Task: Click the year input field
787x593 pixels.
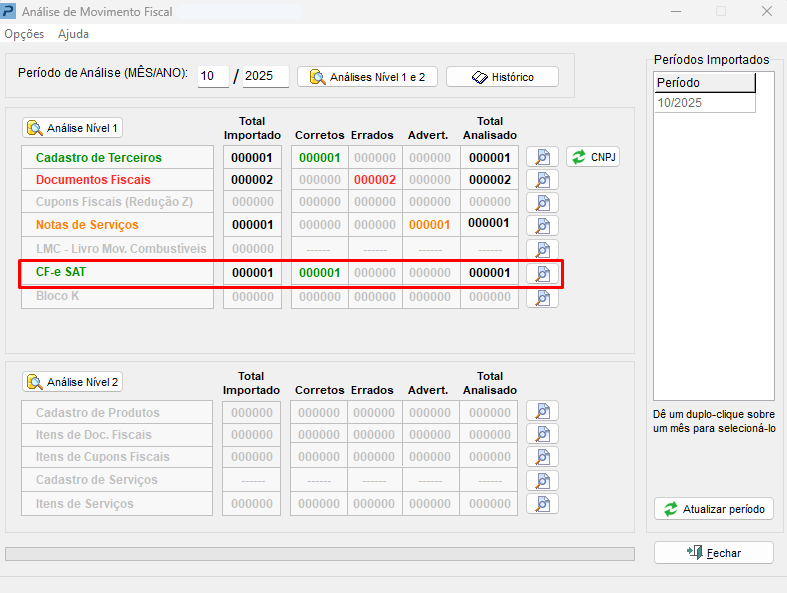Action: click(265, 77)
